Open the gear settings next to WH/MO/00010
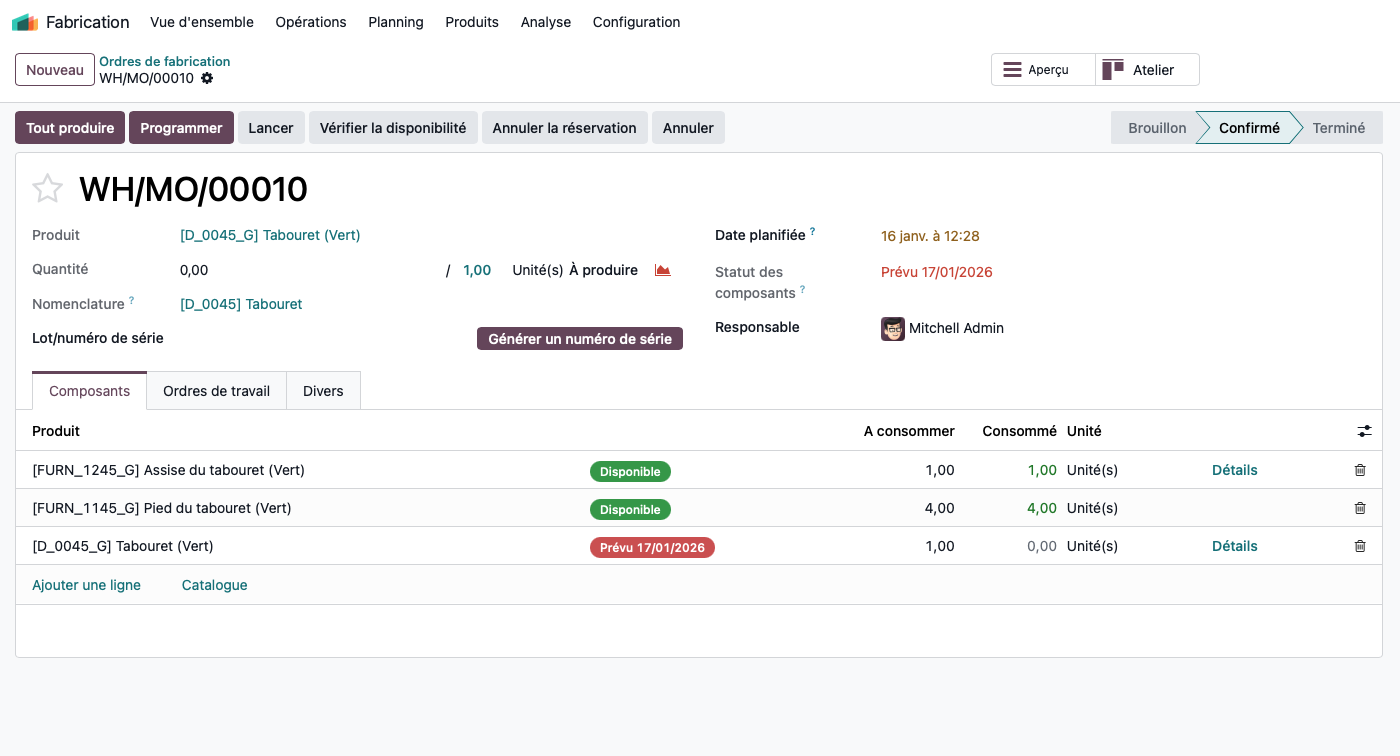Viewport: 1400px width, 756px height. click(207, 78)
